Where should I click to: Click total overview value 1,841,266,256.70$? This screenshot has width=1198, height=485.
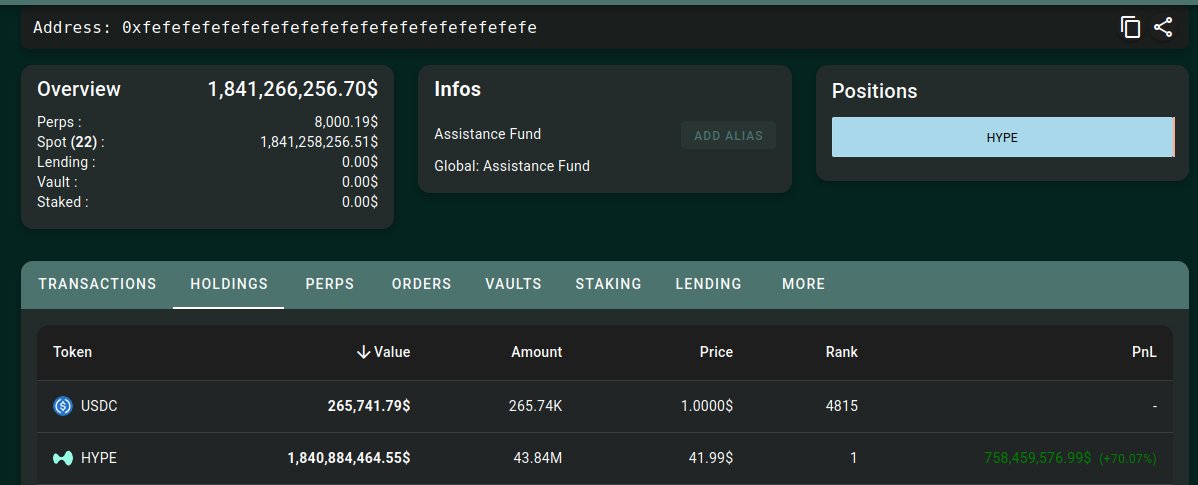[x=293, y=89]
